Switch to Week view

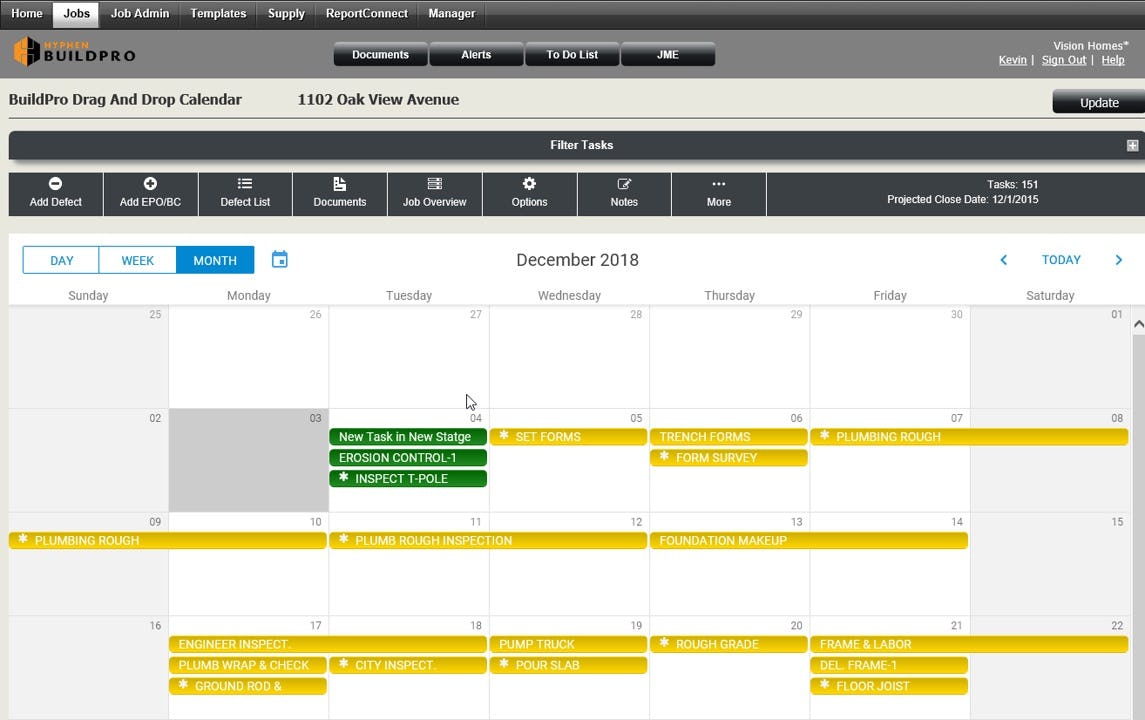pos(138,259)
